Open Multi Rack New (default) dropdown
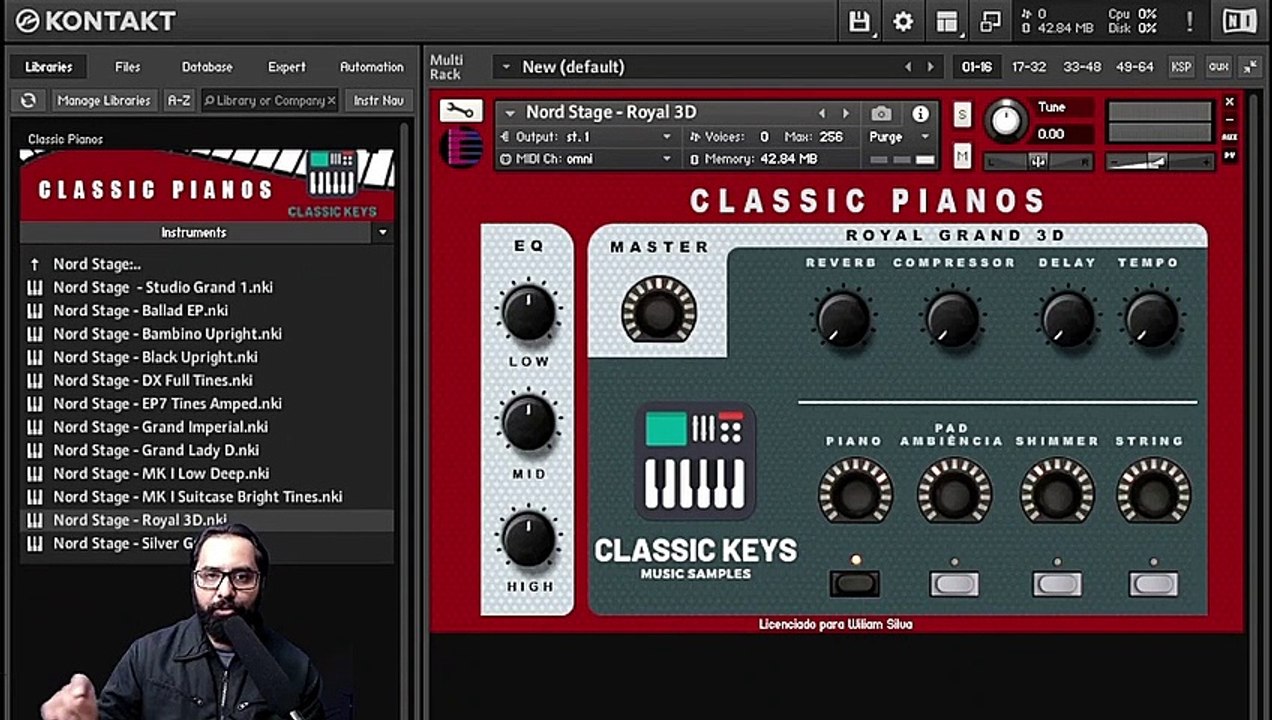The image size is (1272, 720). [719, 67]
